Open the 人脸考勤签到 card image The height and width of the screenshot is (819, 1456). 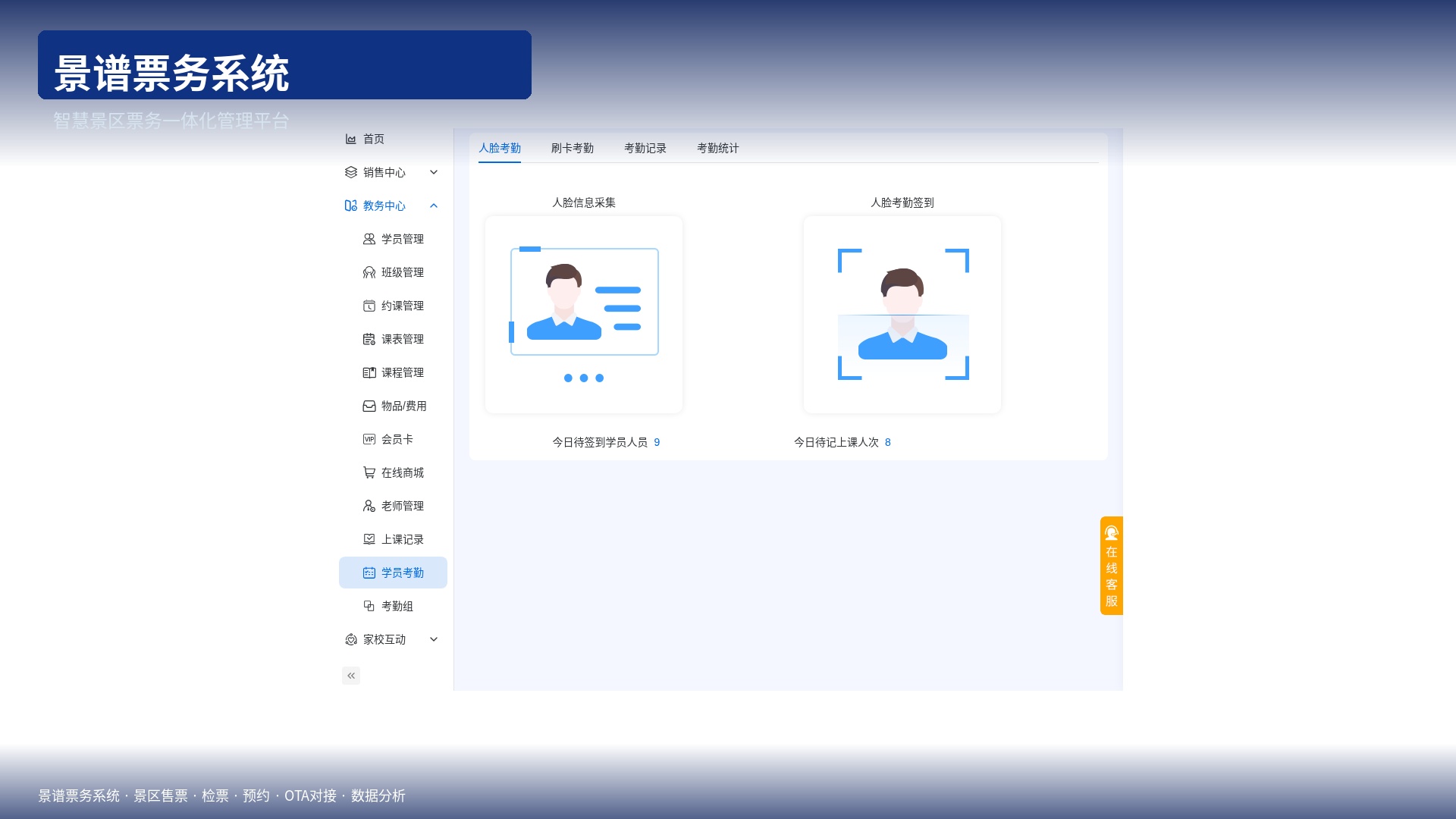pyautogui.click(x=902, y=315)
